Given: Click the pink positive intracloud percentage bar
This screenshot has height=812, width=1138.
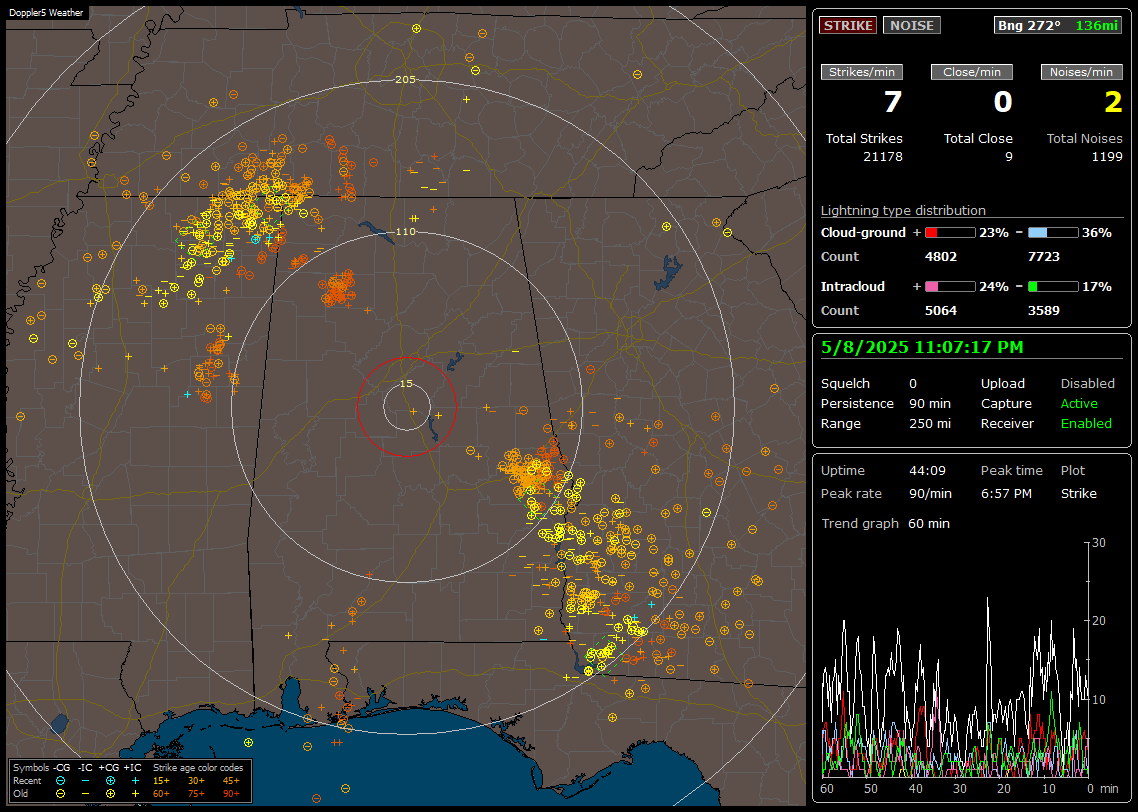Looking at the screenshot, I should click(950, 287).
